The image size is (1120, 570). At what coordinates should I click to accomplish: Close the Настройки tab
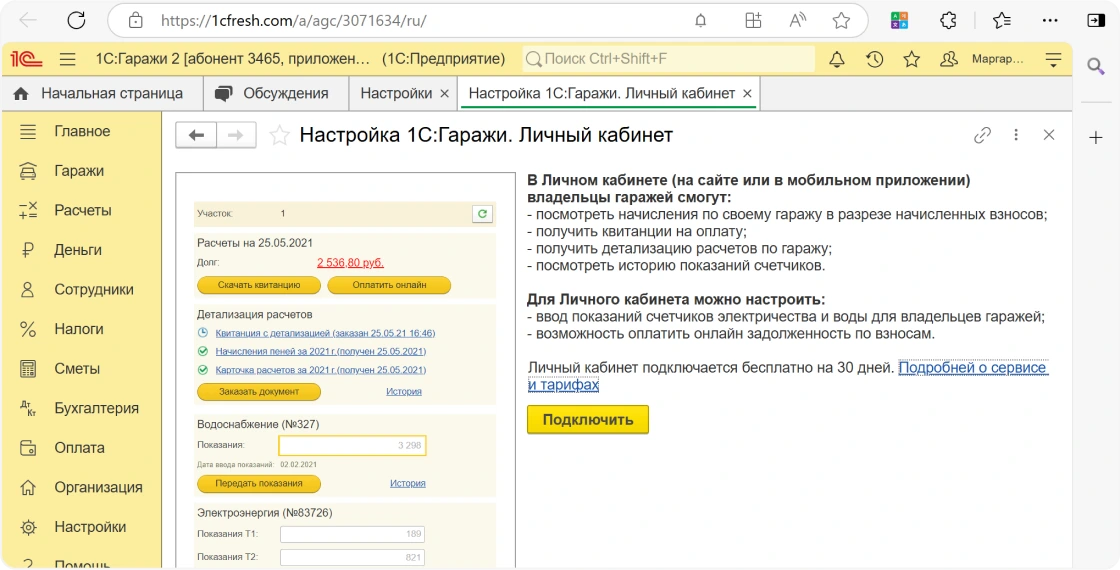(x=444, y=94)
